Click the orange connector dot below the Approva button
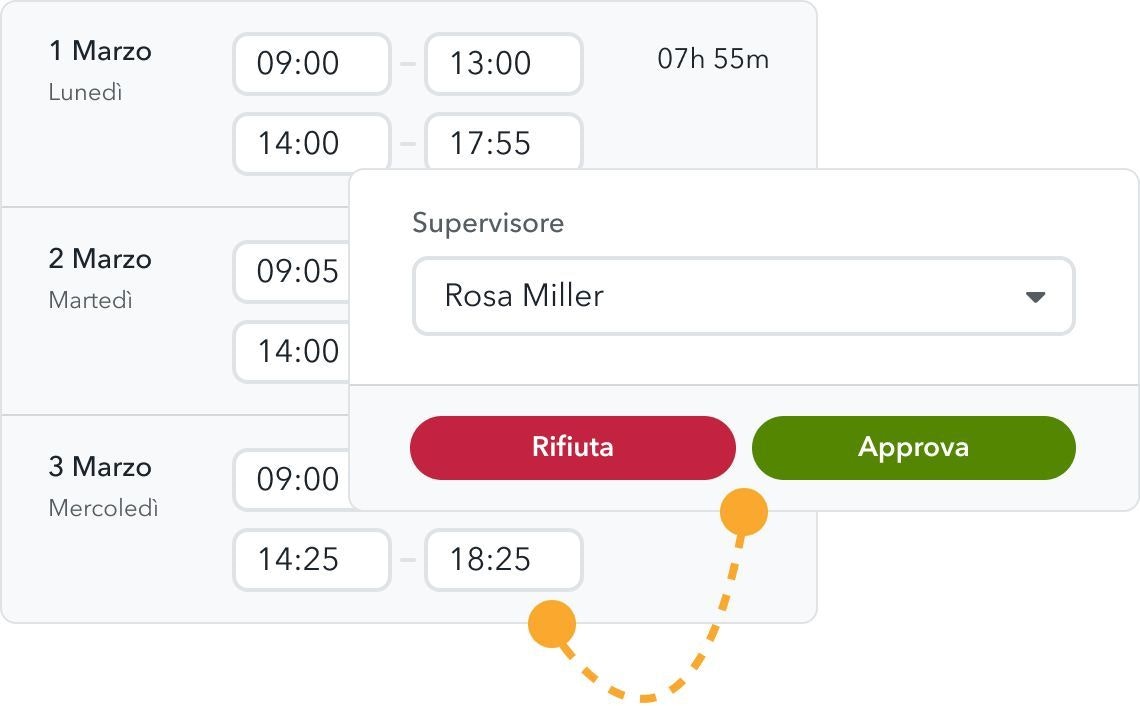Screen dimensions: 1140x706 (x=743, y=512)
